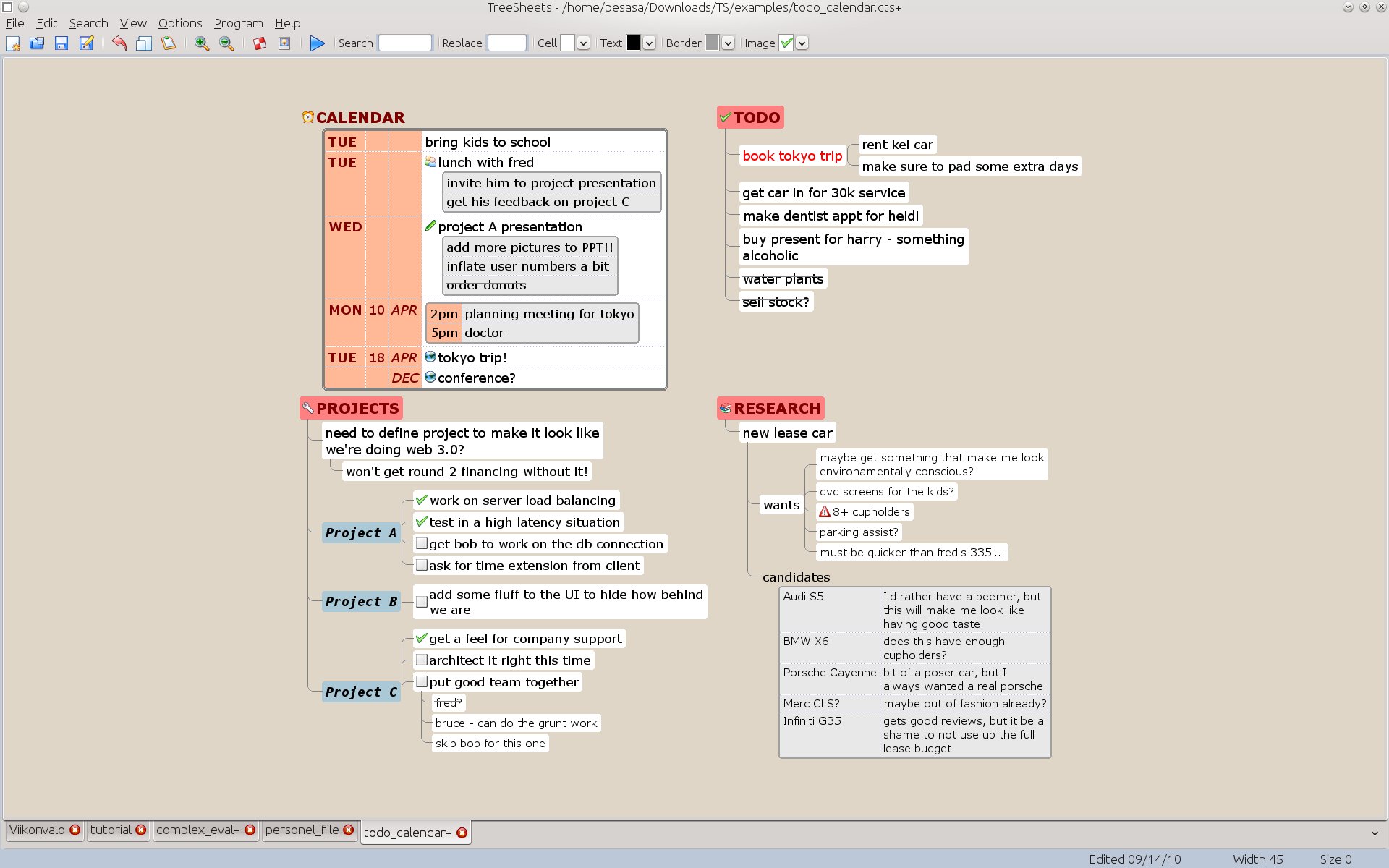
Task: Check the put good team together box
Action: pyautogui.click(x=422, y=681)
